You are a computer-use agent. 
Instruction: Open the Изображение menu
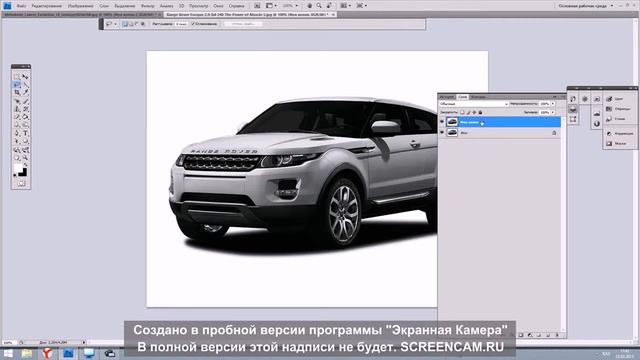click(x=80, y=6)
